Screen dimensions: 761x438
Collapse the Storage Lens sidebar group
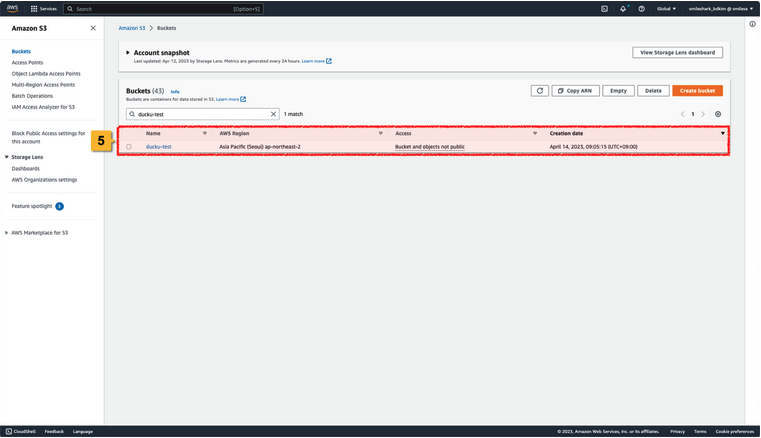click(x=7, y=157)
